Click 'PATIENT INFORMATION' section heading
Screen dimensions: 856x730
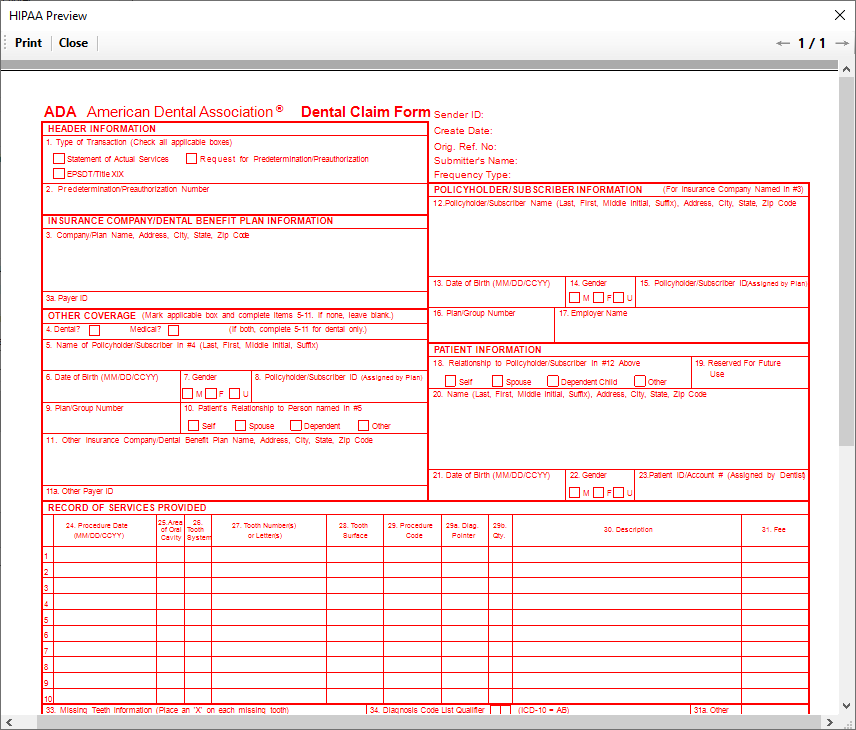[x=488, y=350]
